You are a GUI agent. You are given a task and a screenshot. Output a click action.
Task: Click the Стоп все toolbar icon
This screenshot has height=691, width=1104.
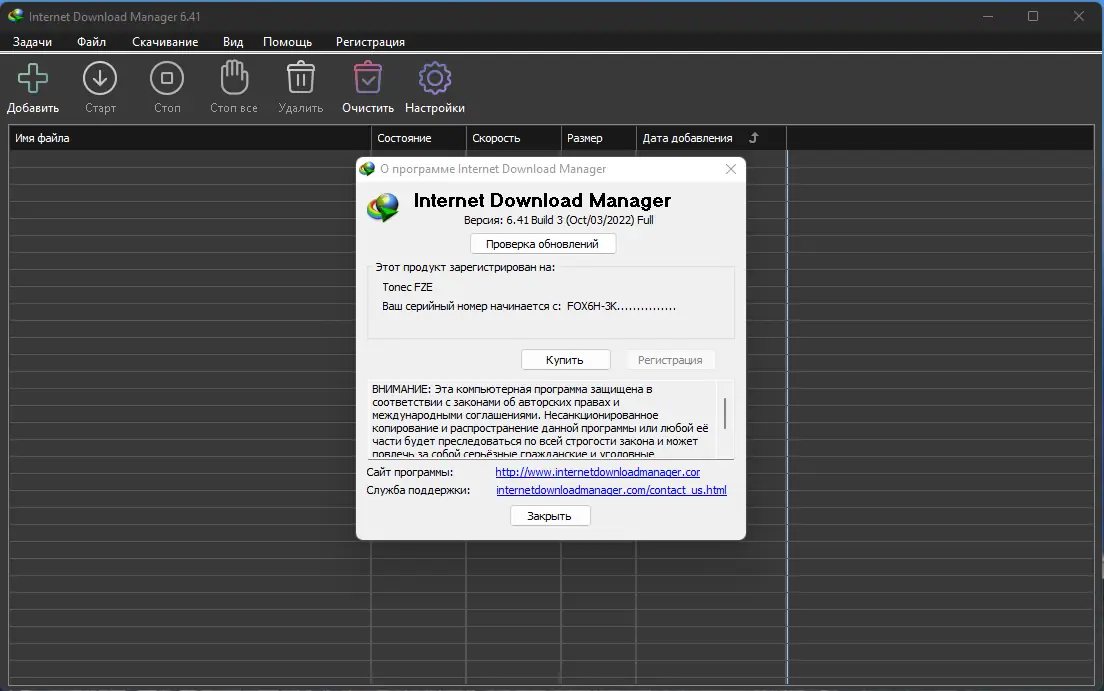(233, 77)
